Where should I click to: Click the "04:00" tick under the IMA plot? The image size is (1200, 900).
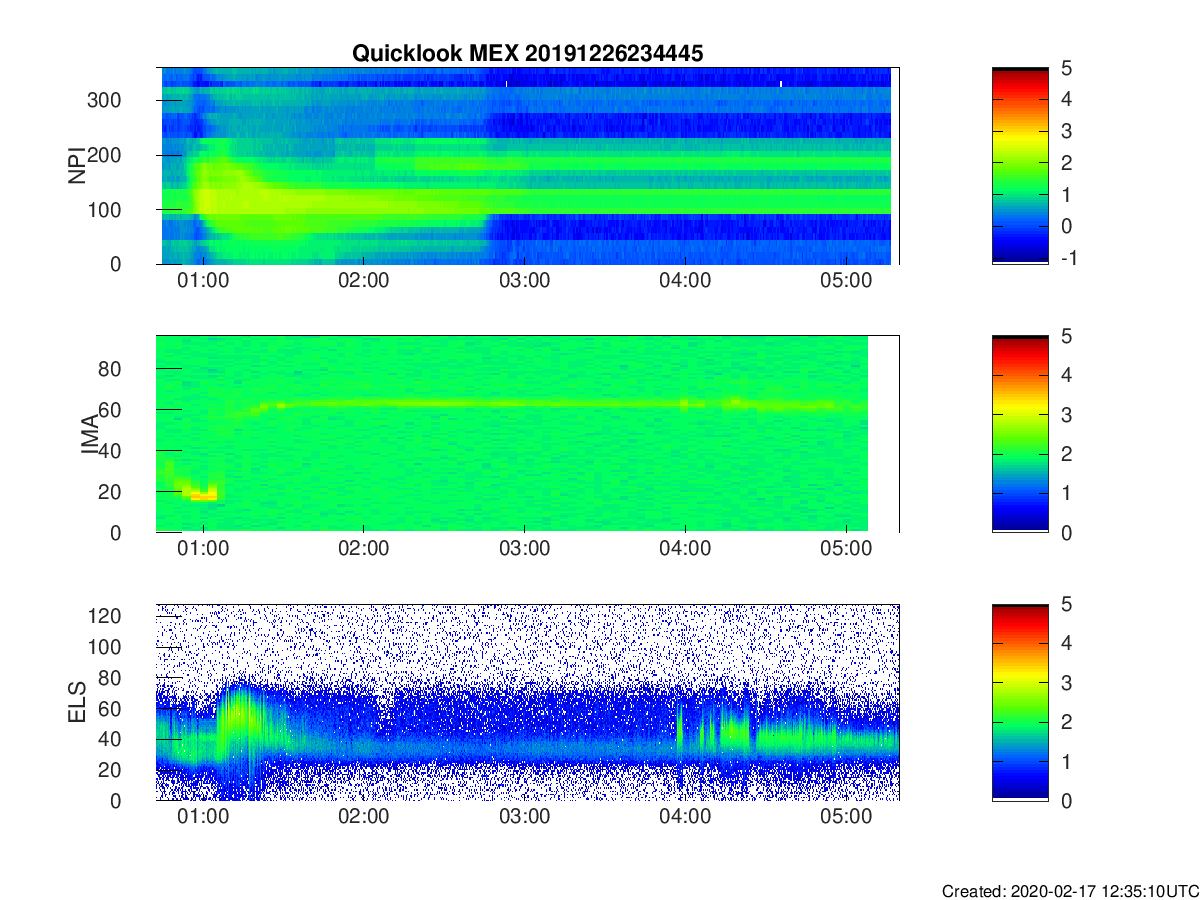tap(686, 548)
